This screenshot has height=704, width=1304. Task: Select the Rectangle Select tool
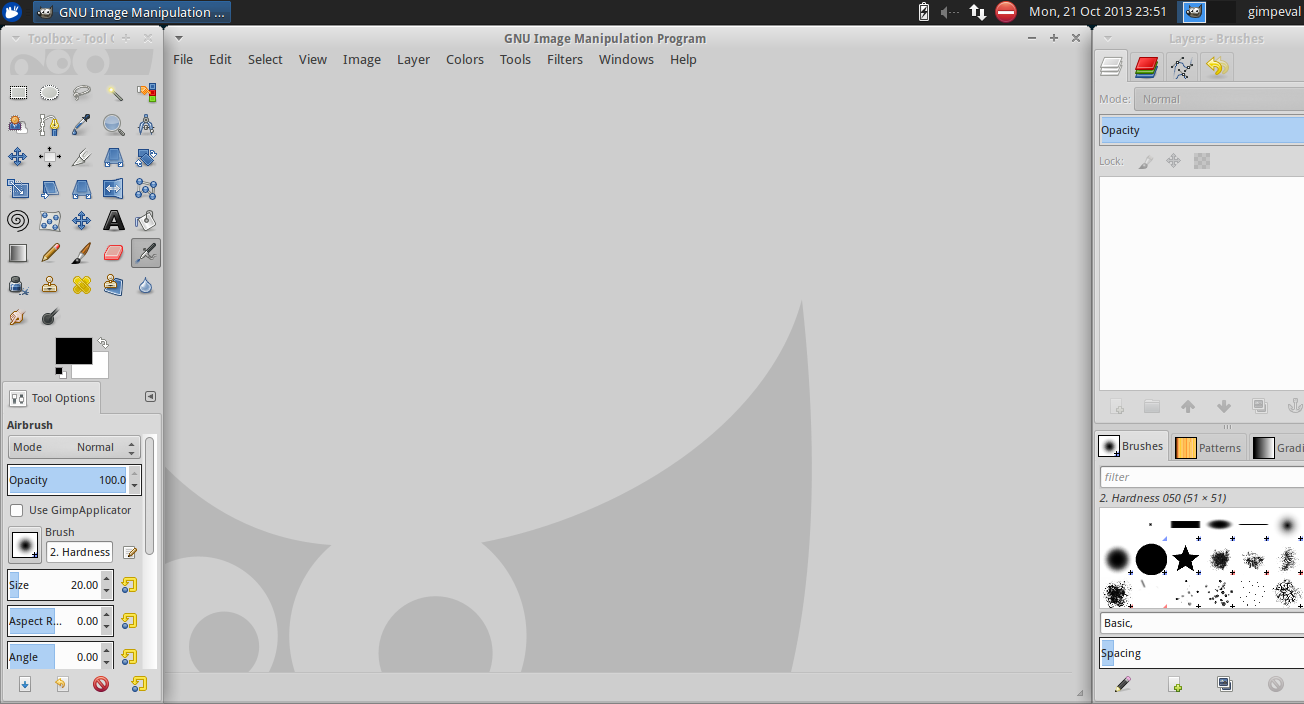coord(18,93)
